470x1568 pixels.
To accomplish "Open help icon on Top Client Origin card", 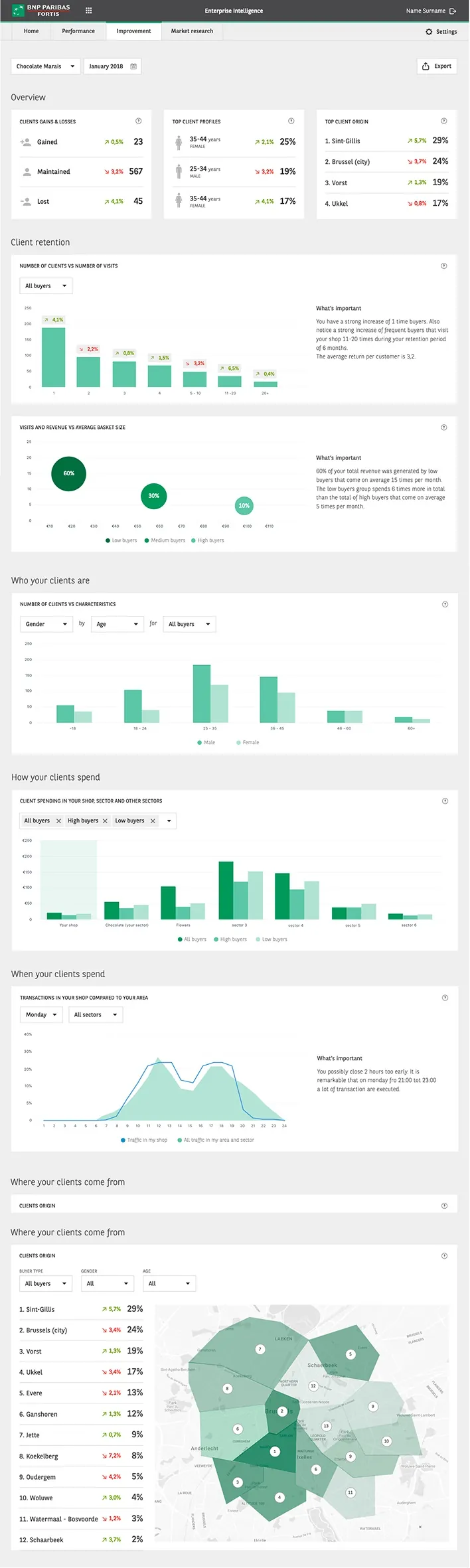I will 444,121.
